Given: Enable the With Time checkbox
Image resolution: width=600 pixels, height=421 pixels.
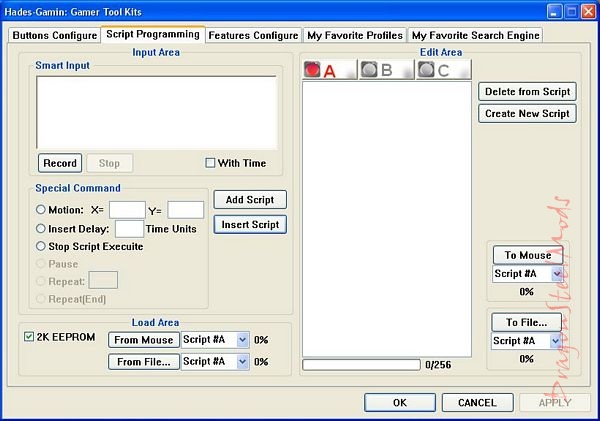Looking at the screenshot, I should click(210, 163).
